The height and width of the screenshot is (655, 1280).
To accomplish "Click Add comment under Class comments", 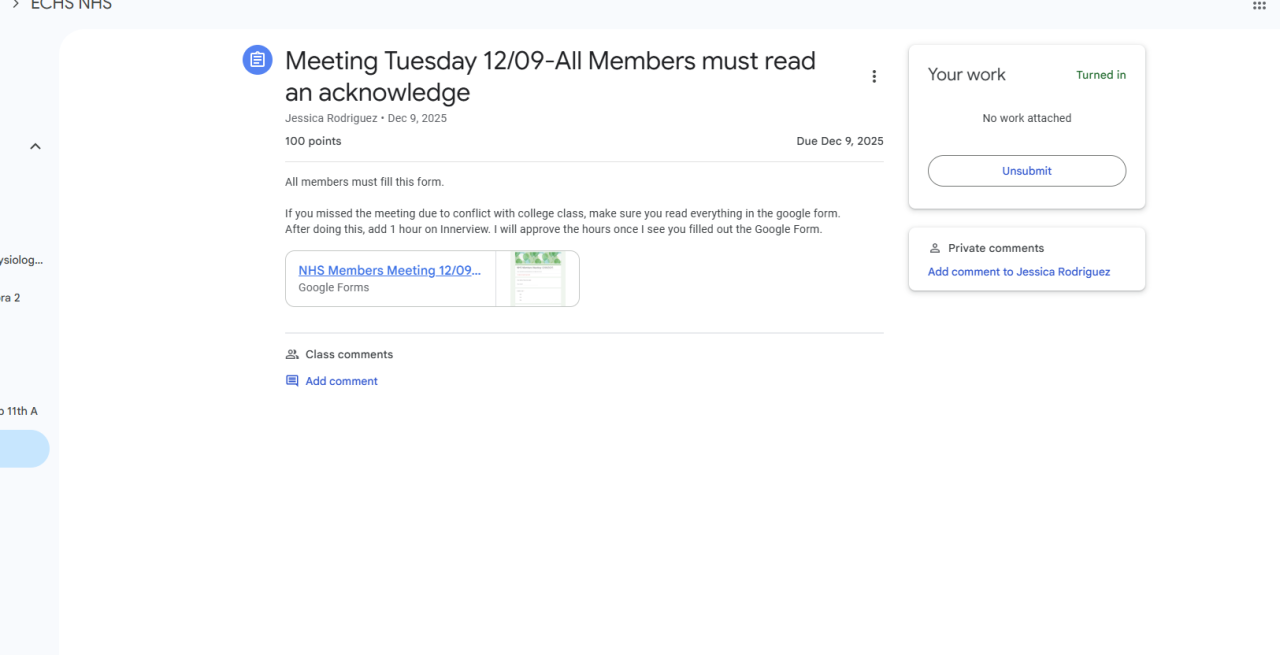I will (x=341, y=381).
